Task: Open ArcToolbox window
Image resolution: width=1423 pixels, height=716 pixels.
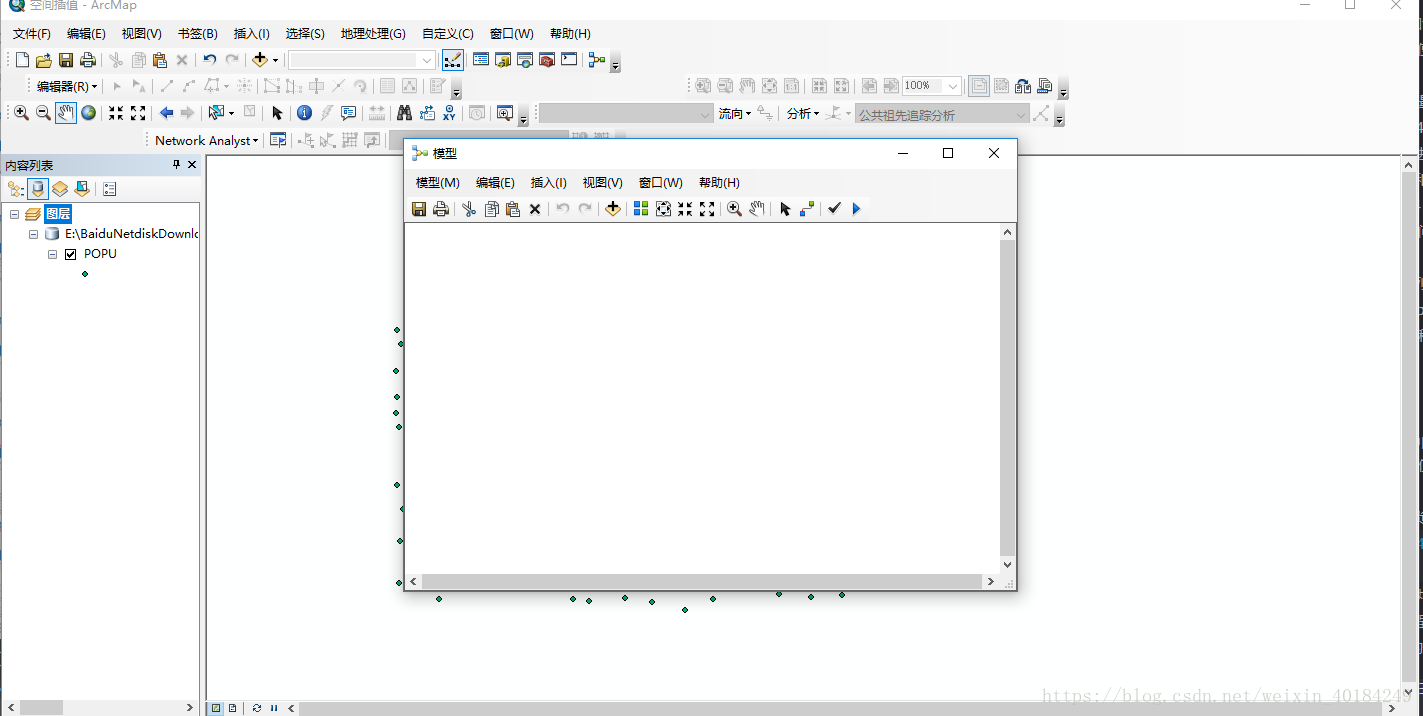Action: point(547,60)
